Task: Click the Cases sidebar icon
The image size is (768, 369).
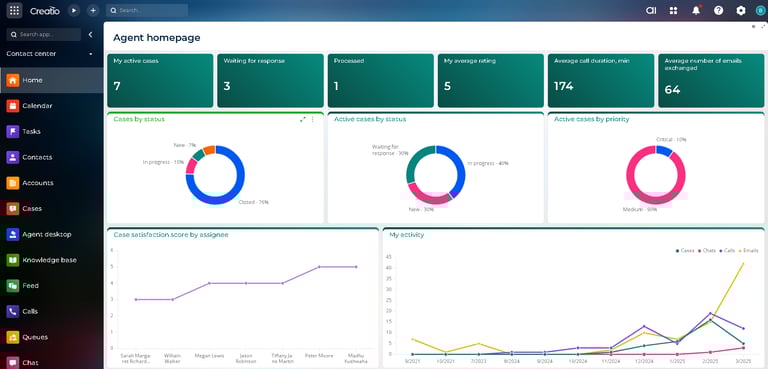Action: tap(13, 208)
